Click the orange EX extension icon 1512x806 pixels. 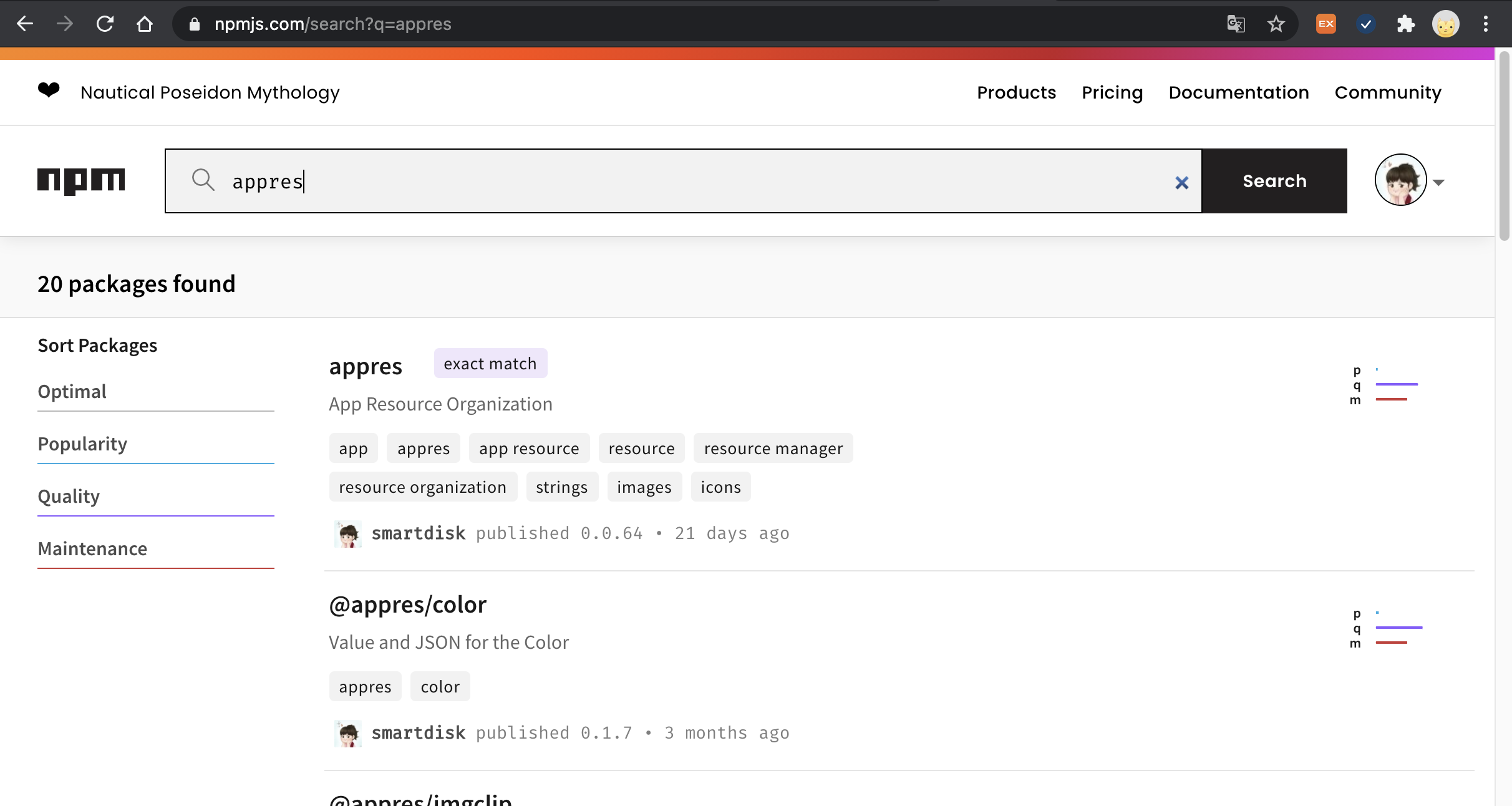(x=1325, y=24)
